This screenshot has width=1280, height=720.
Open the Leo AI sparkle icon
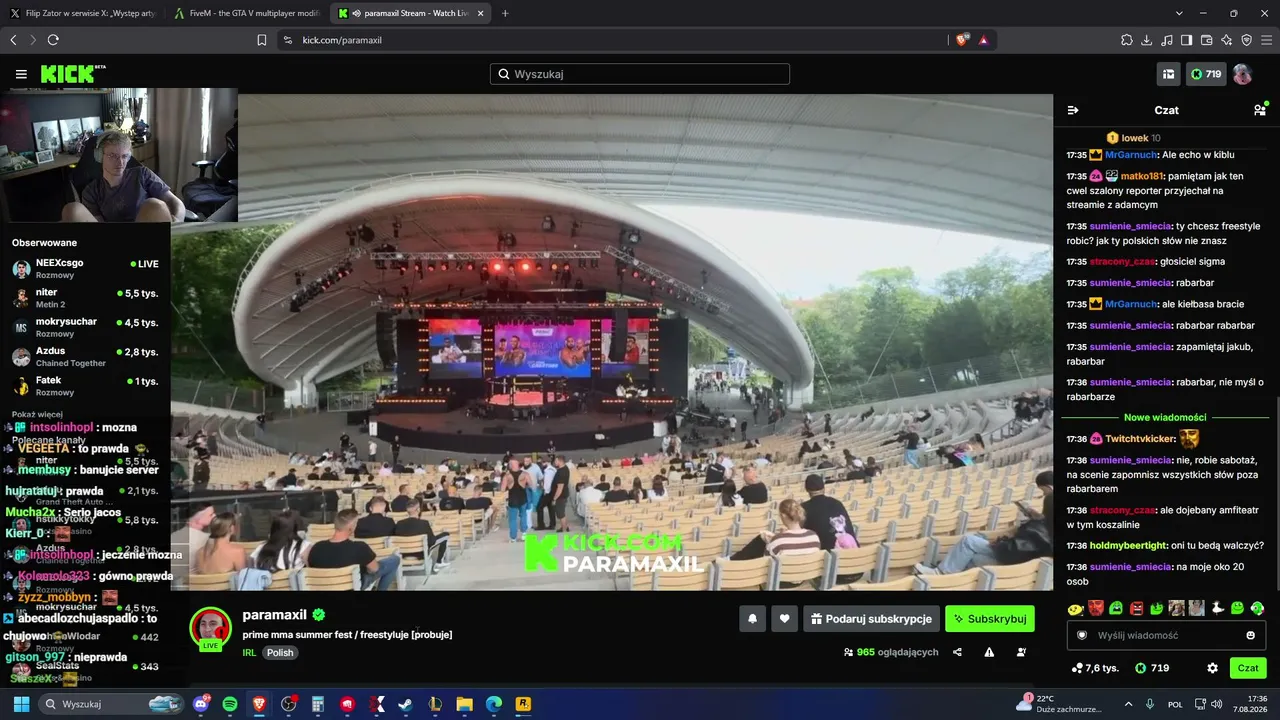pos(1226,40)
